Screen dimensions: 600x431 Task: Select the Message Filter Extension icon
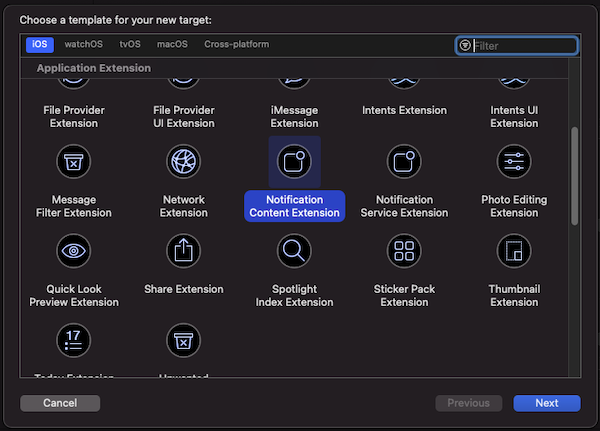pos(73,162)
